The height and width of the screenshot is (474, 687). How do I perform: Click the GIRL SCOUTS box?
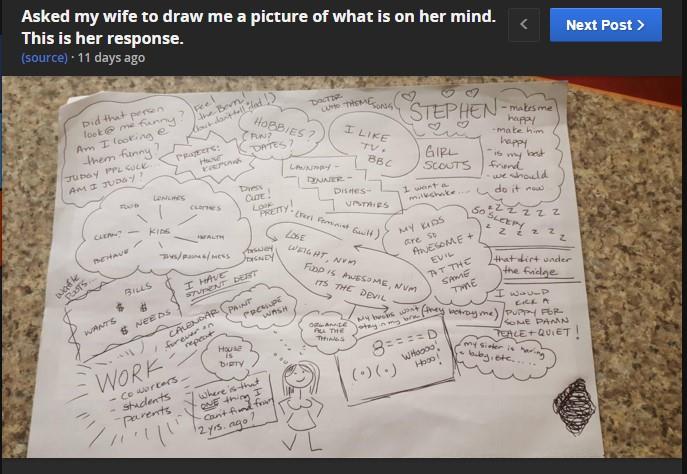click(448, 158)
